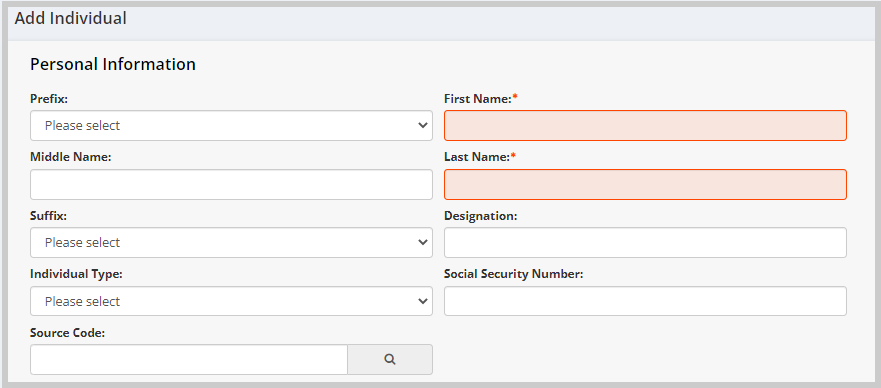Expand the Individual Type combo box

(x=231, y=302)
